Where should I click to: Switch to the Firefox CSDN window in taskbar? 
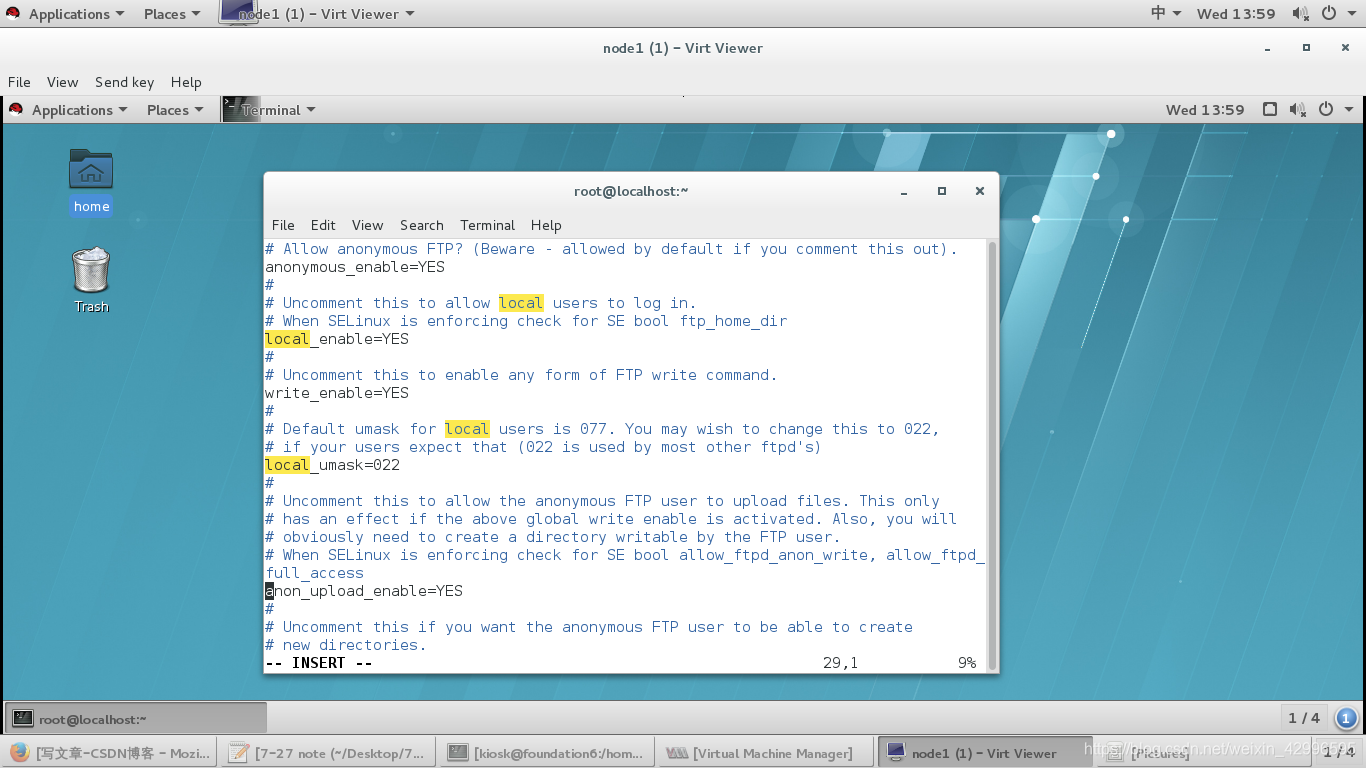coord(110,752)
